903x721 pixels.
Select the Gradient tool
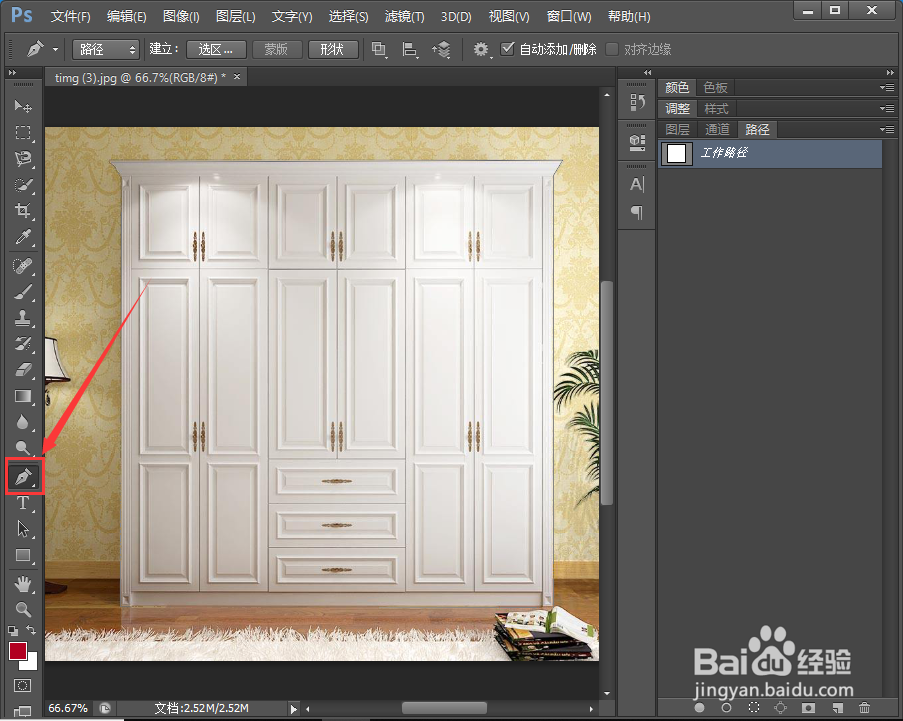coord(23,396)
